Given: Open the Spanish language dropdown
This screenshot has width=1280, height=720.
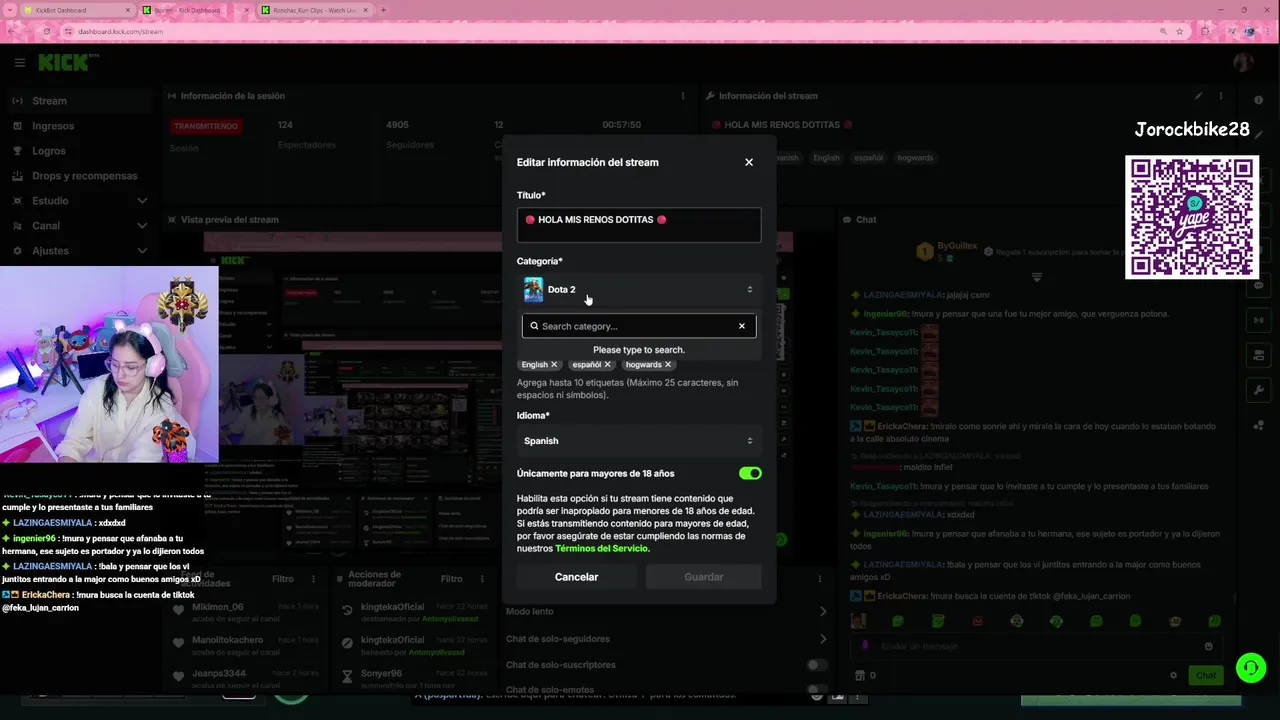Looking at the screenshot, I should tap(639, 441).
